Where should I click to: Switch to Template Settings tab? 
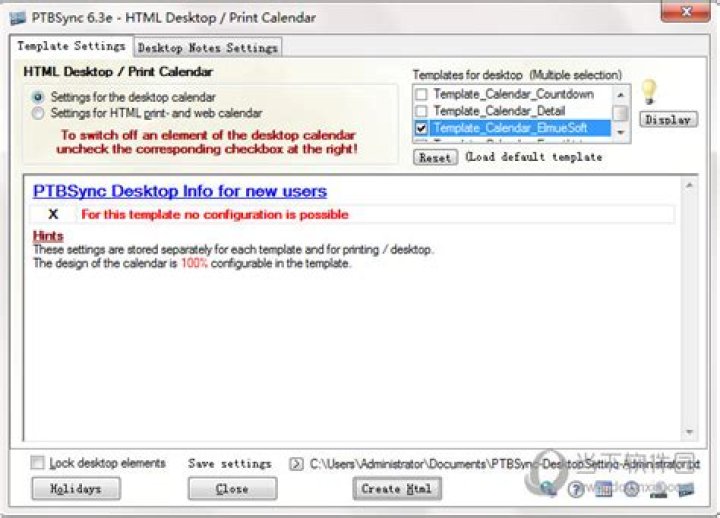pyautogui.click(x=71, y=46)
